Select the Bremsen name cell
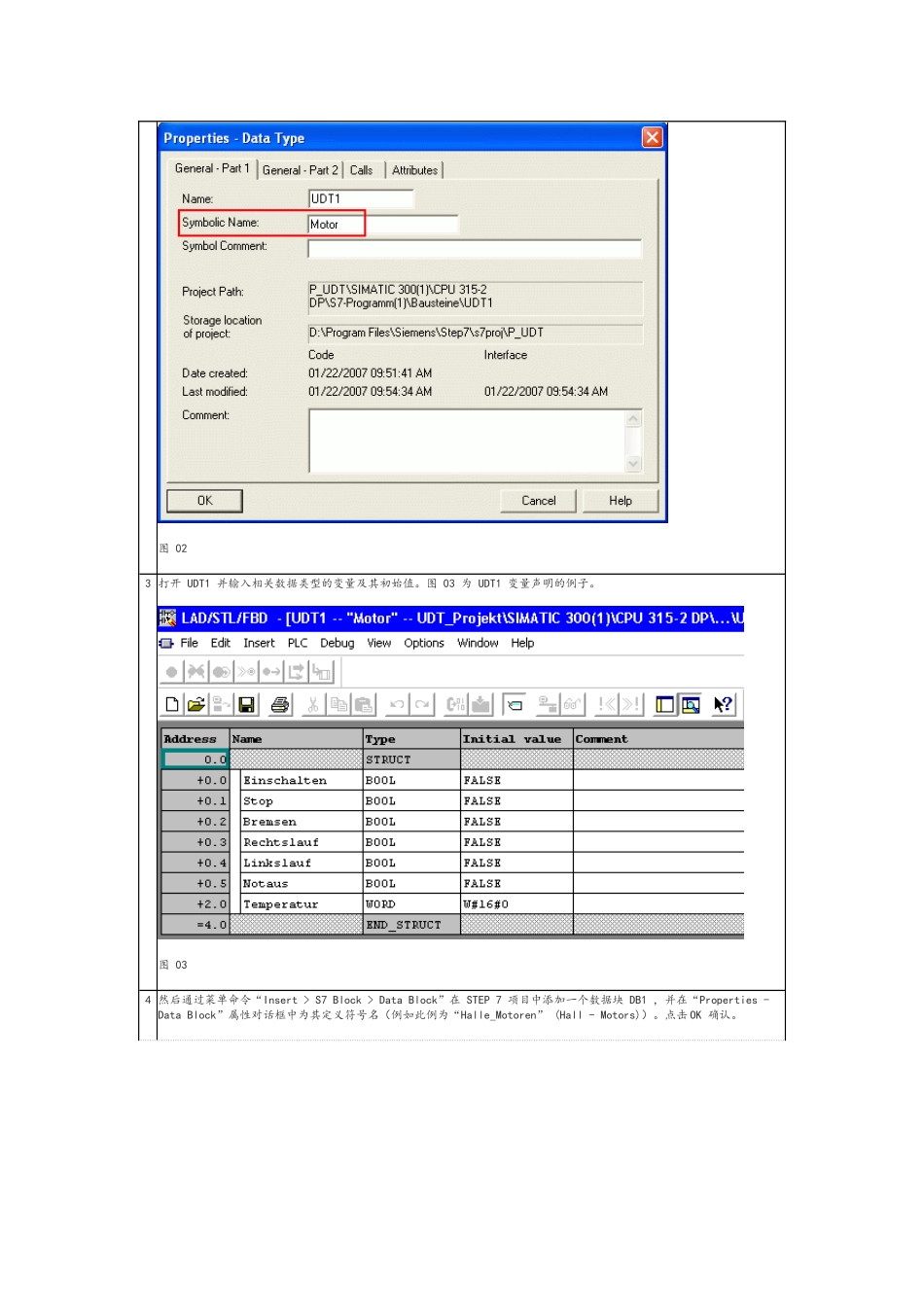This screenshot has height=1307, width=924. [301, 822]
